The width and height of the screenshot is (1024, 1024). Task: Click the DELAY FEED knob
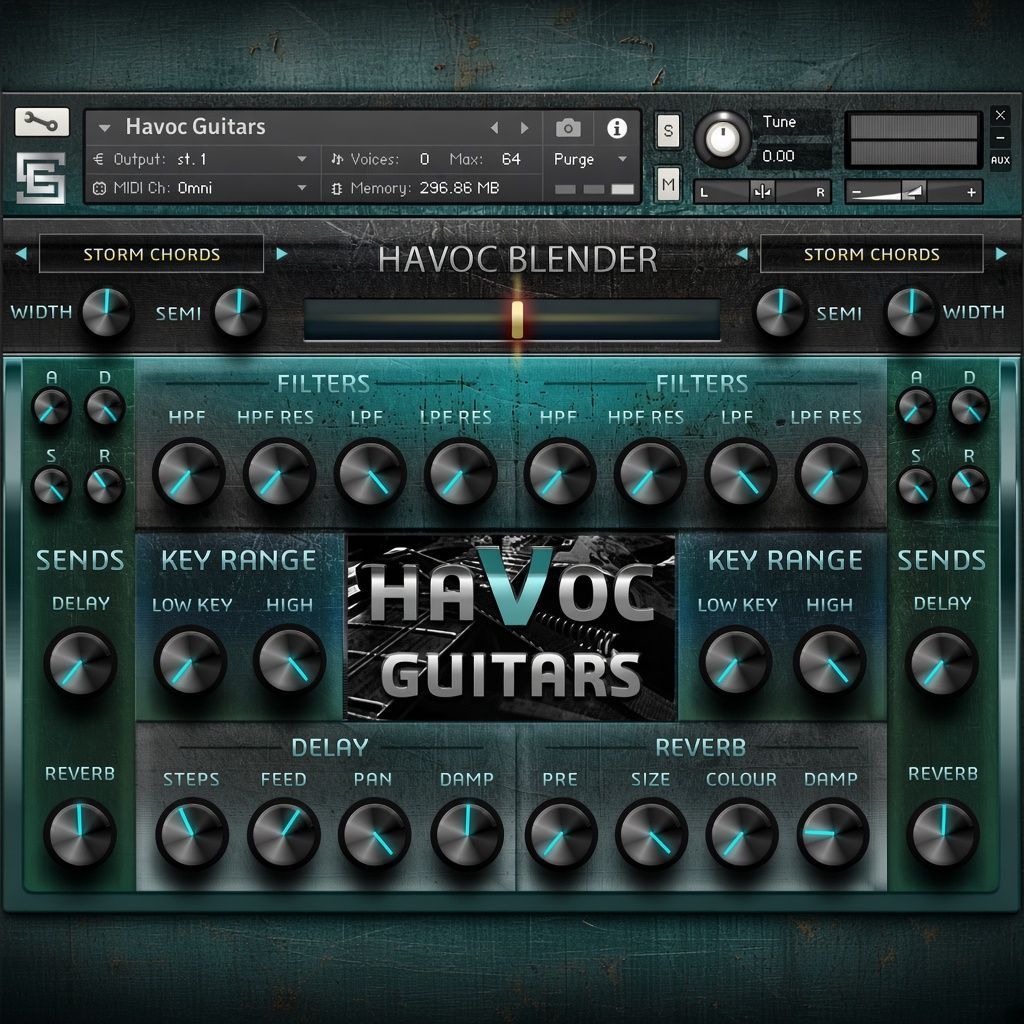(283, 834)
